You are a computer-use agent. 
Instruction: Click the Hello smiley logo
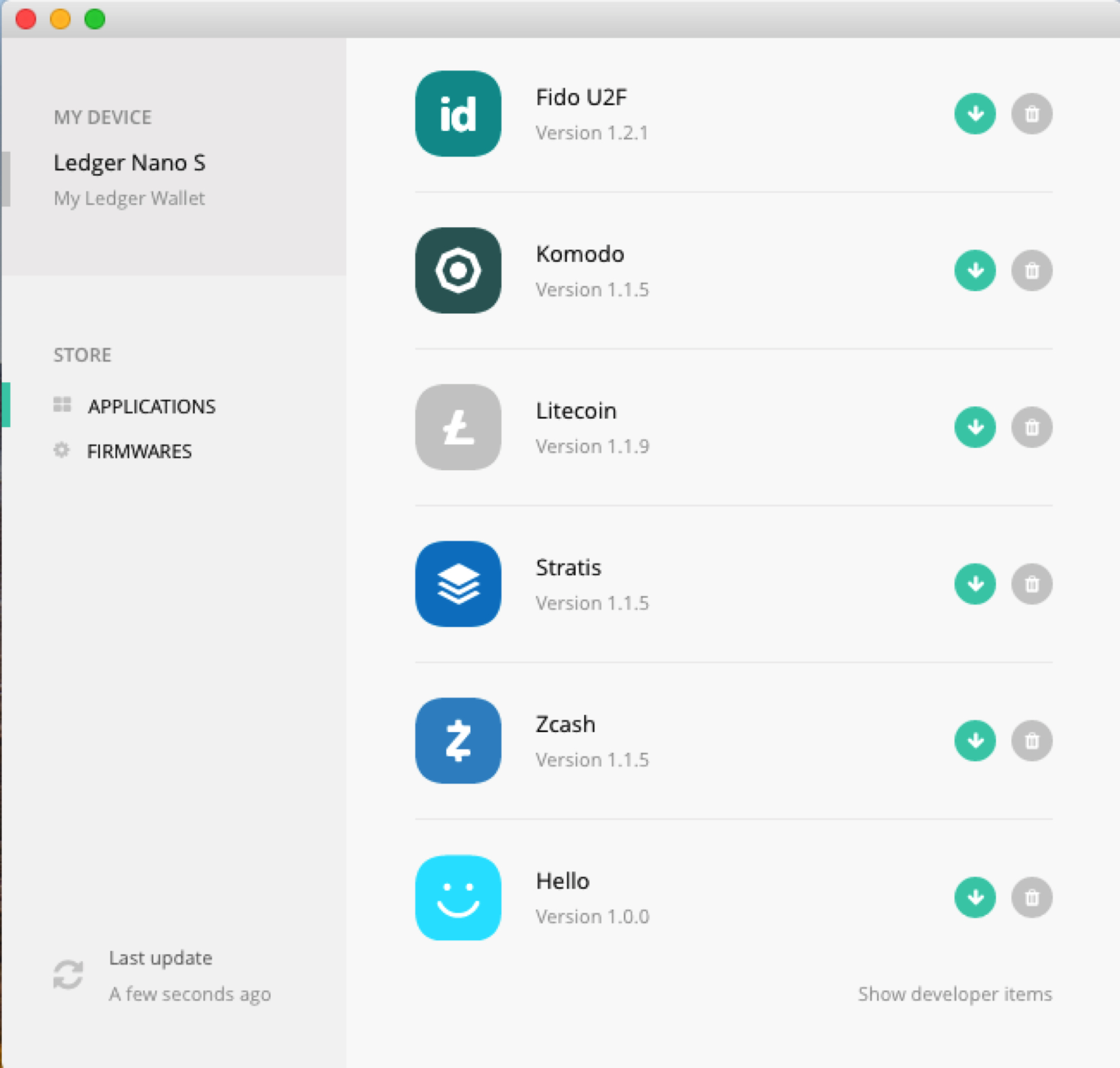click(458, 897)
